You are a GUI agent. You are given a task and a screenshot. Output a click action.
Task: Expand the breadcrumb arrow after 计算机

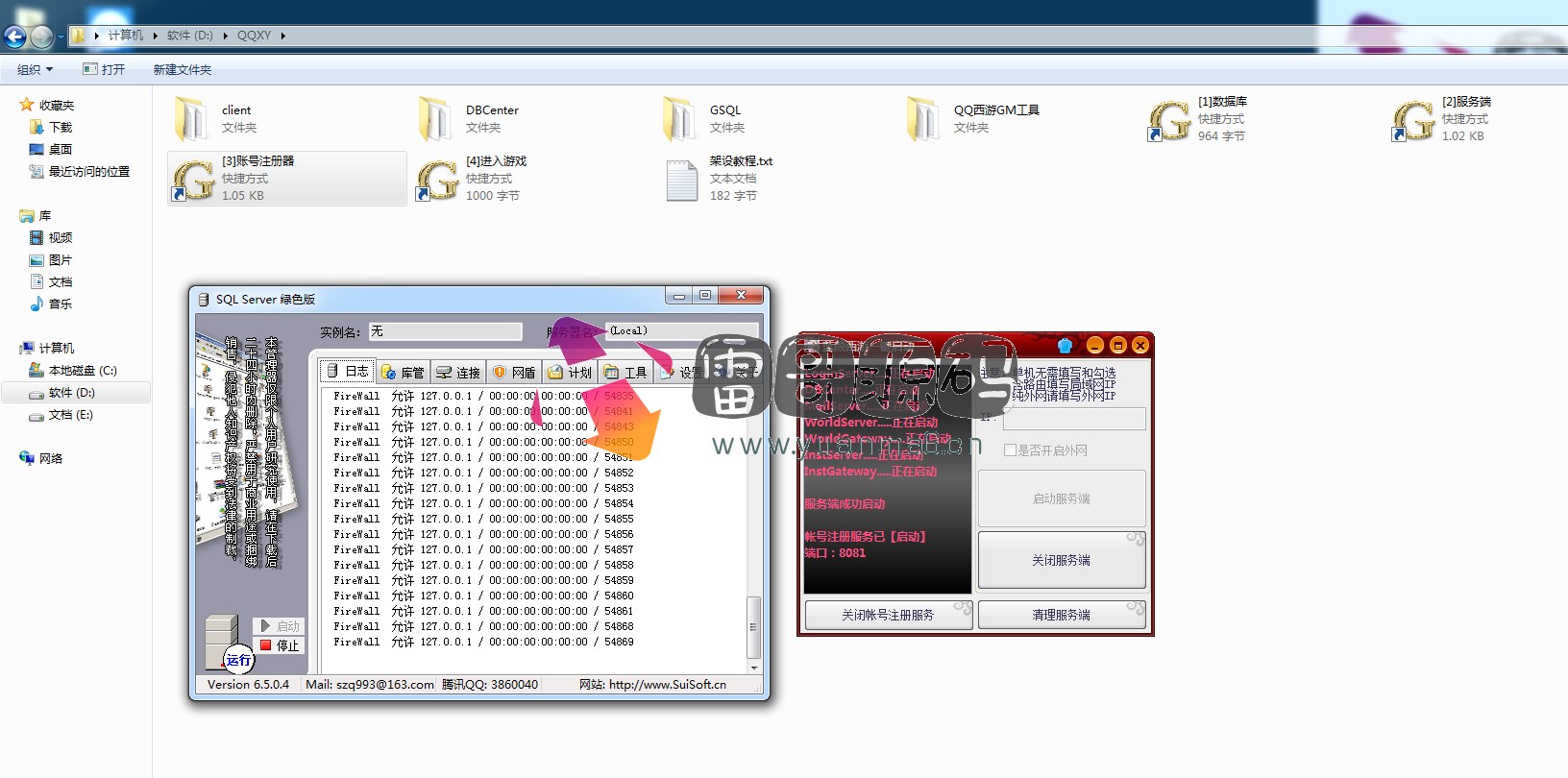155,36
